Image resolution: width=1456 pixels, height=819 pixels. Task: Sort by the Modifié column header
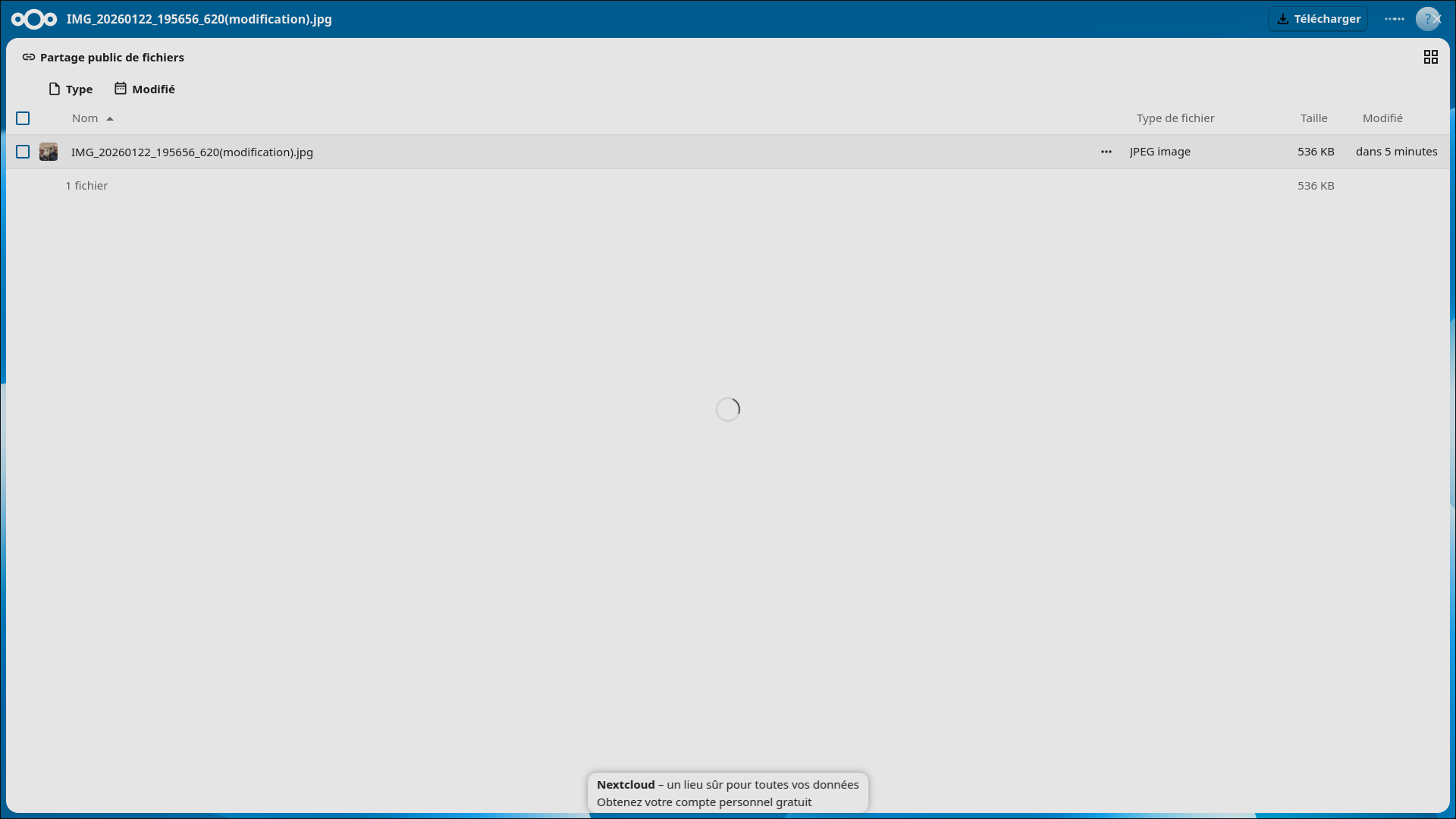click(x=1382, y=118)
